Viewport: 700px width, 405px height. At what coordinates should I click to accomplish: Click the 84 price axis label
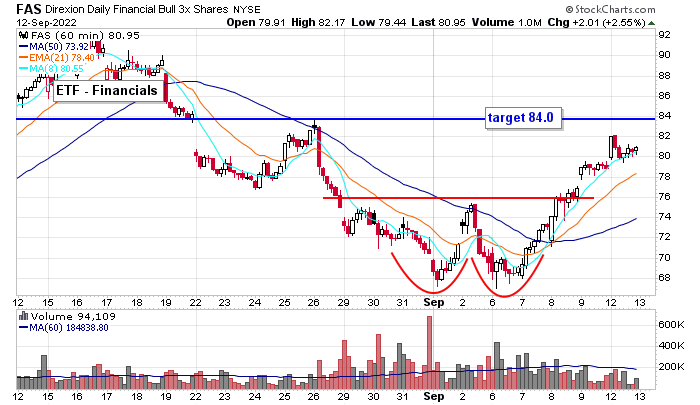click(x=664, y=116)
